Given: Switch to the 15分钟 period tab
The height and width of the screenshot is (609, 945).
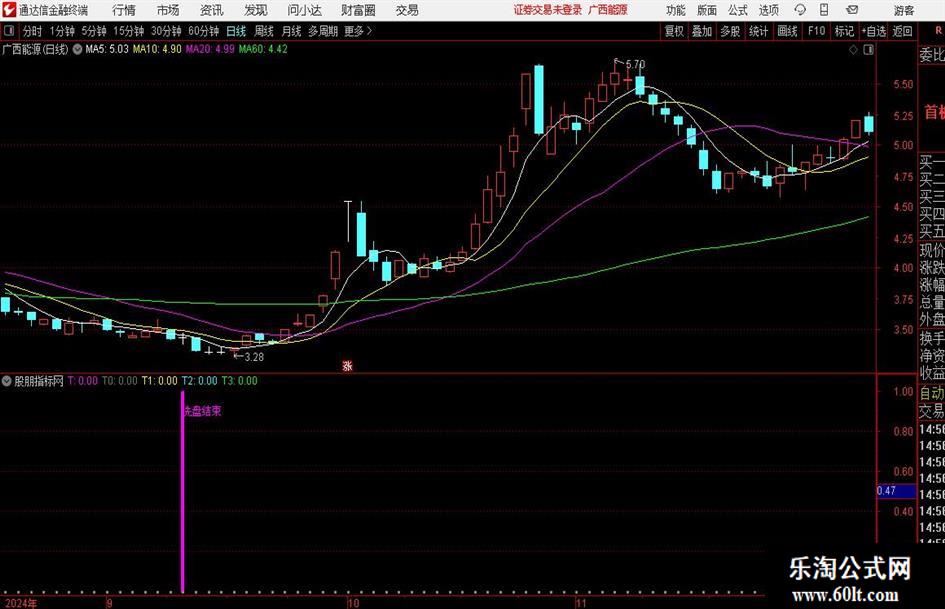Looking at the screenshot, I should [128, 31].
